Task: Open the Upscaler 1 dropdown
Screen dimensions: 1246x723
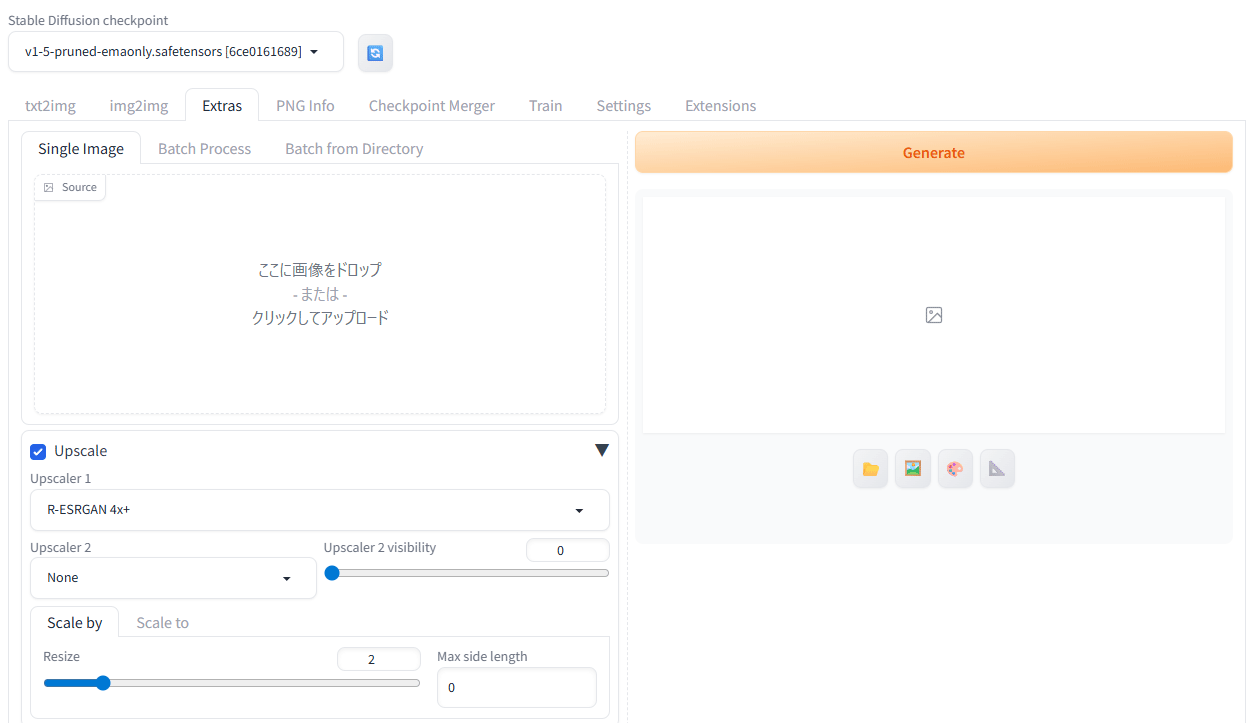Action: pyautogui.click(x=319, y=510)
